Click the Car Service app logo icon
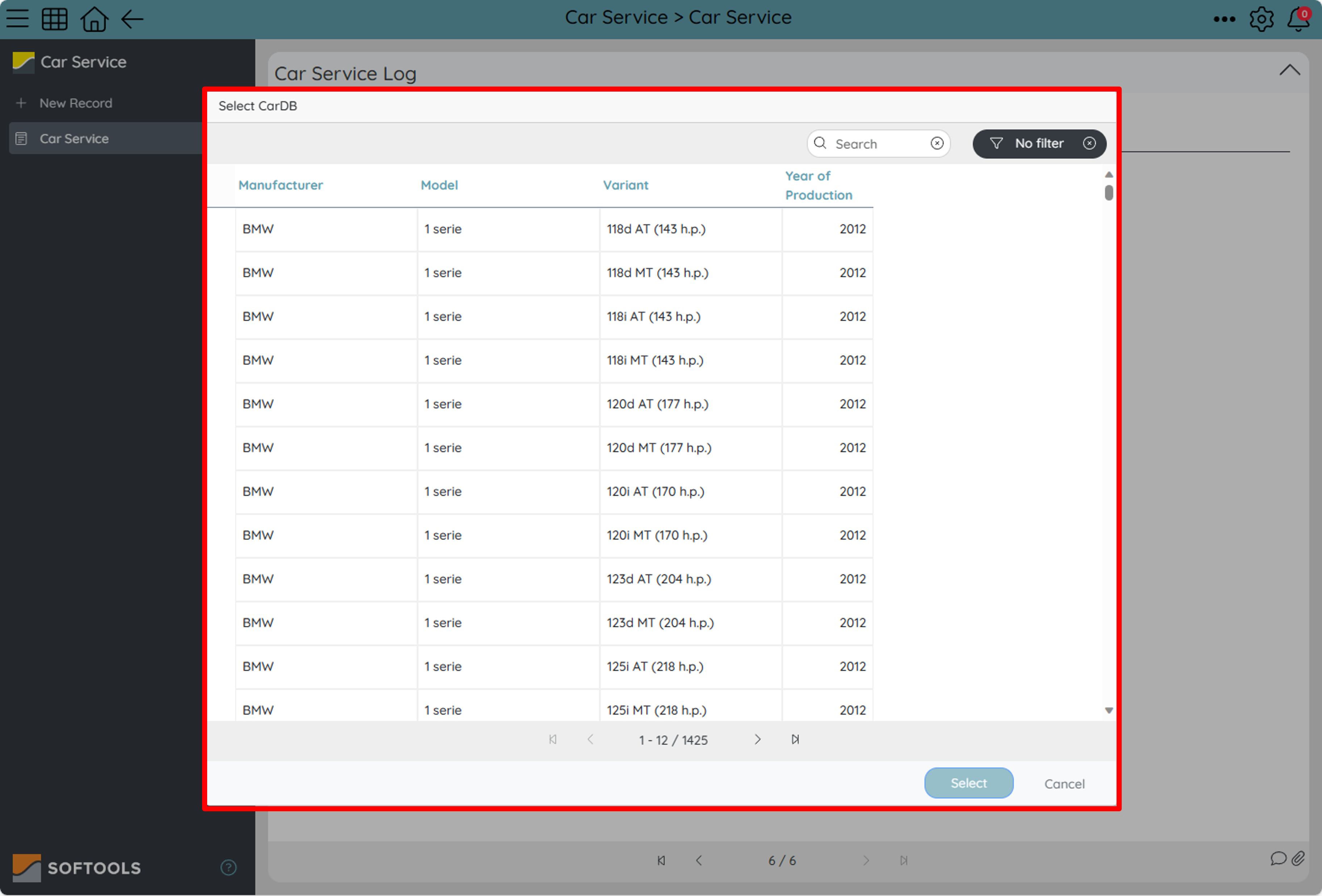 (x=23, y=62)
